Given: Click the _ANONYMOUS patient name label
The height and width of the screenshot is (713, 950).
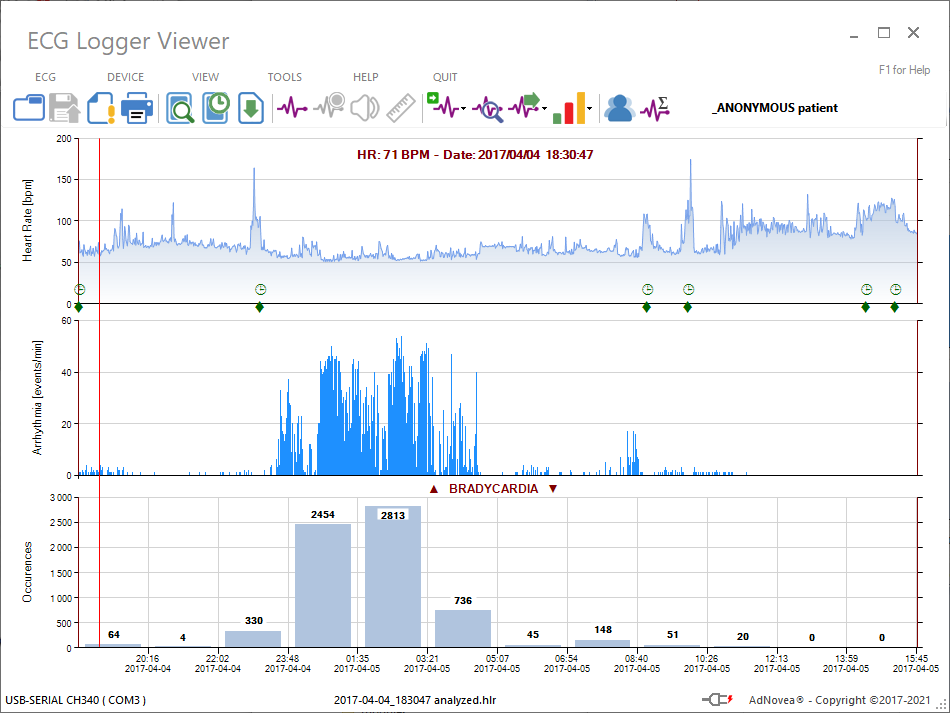Looking at the screenshot, I should [775, 108].
